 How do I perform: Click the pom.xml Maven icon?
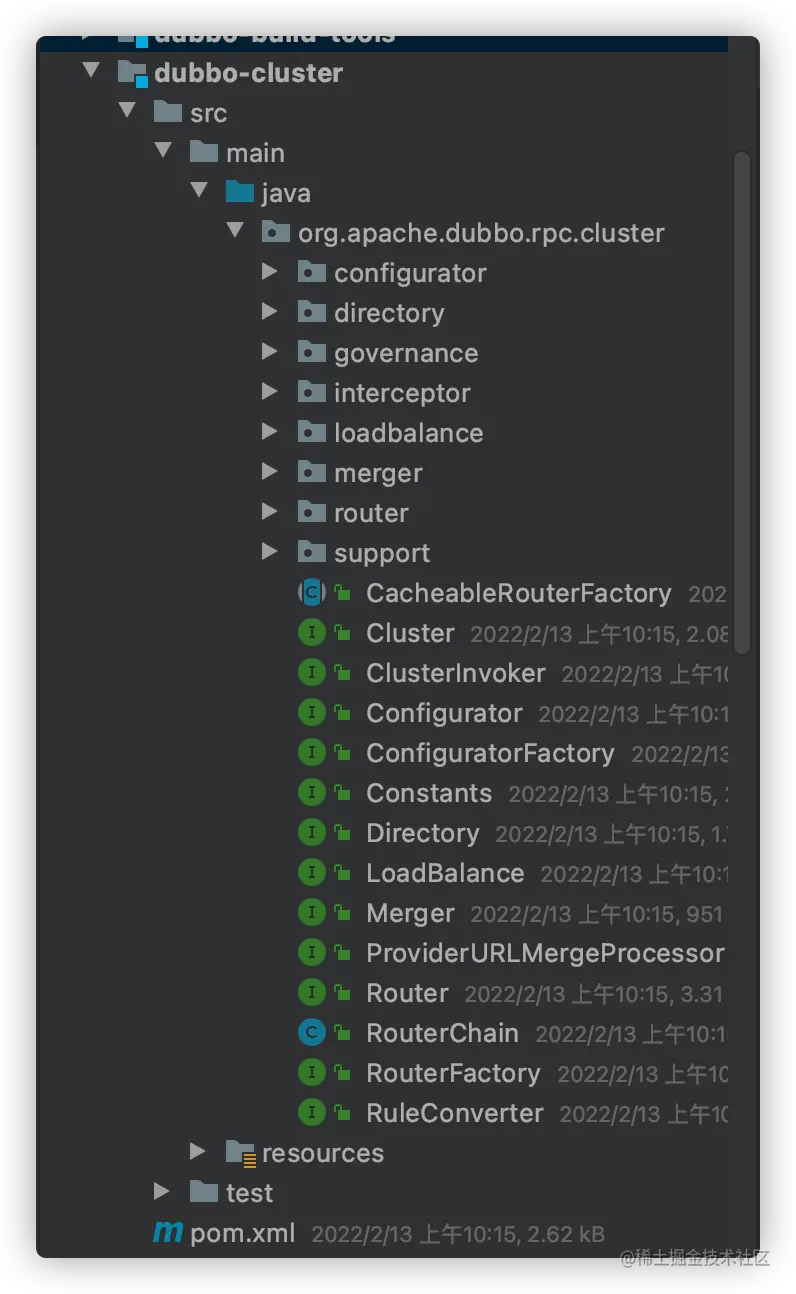tap(167, 1233)
